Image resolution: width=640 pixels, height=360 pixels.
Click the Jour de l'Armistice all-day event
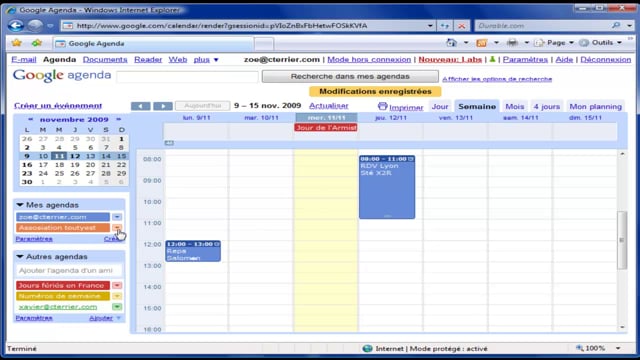pos(326,128)
